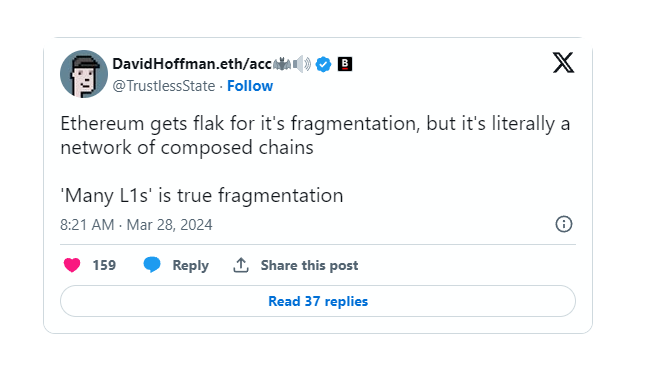
Task: Click the blue reply speech bubble icon
Action: [152, 265]
